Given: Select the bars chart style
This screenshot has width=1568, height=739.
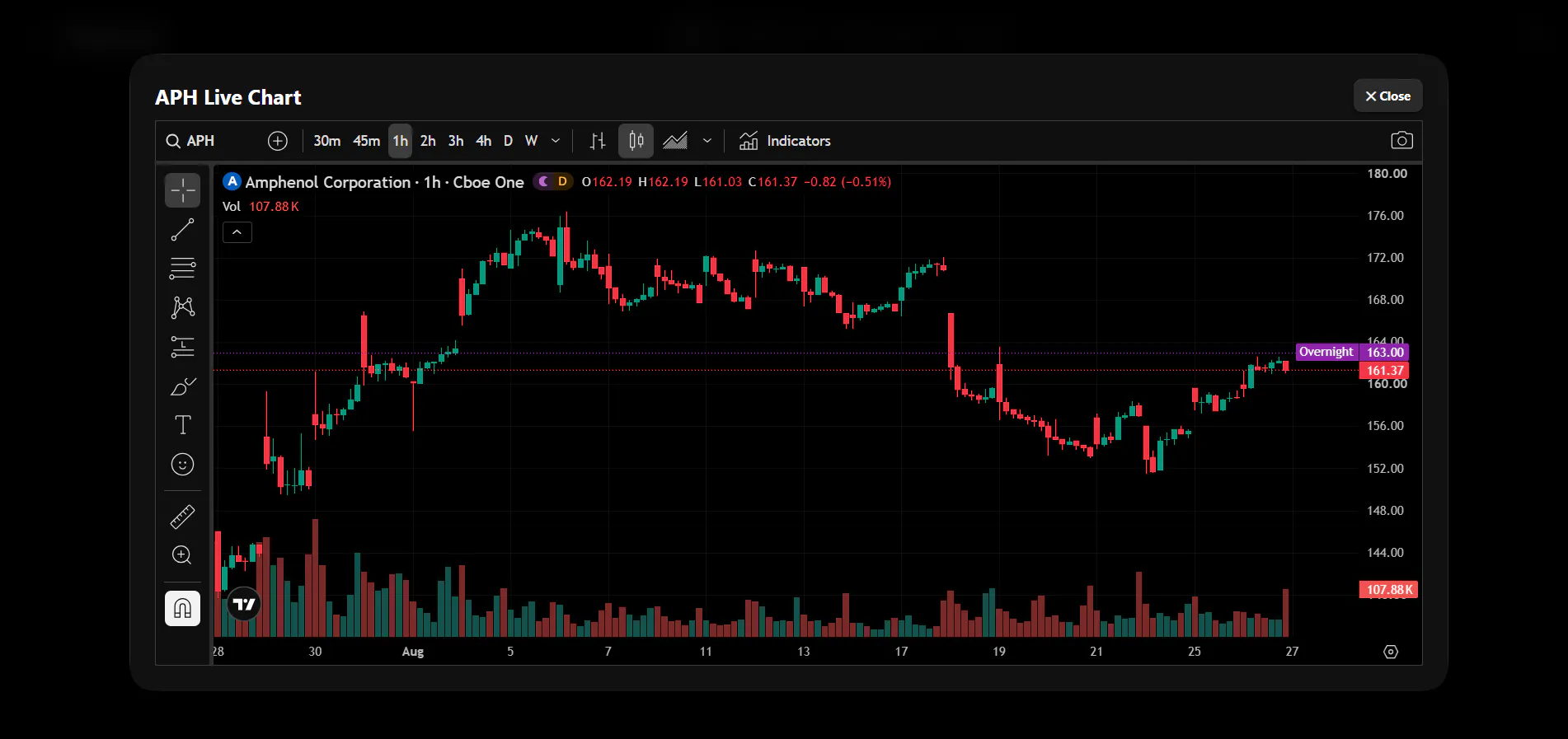Looking at the screenshot, I should click(x=598, y=141).
